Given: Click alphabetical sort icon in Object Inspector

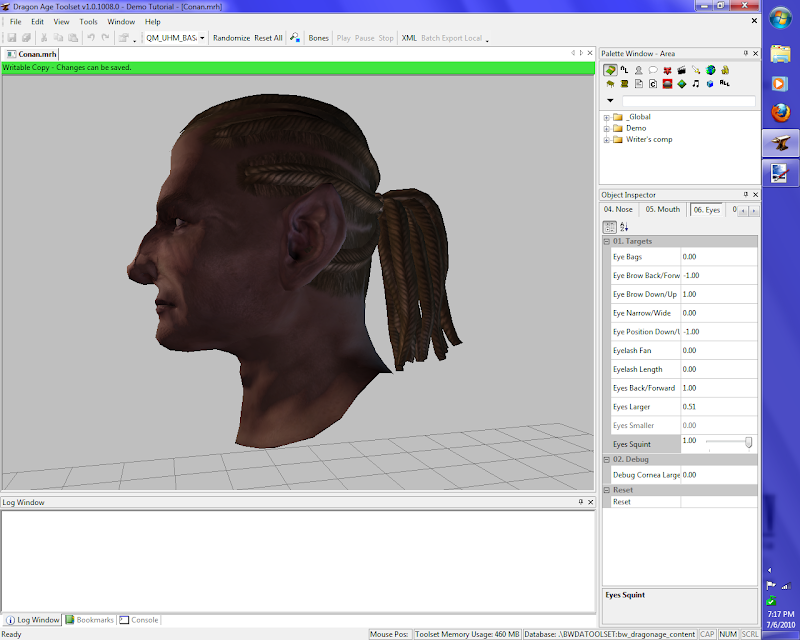Looking at the screenshot, I should coord(624,227).
